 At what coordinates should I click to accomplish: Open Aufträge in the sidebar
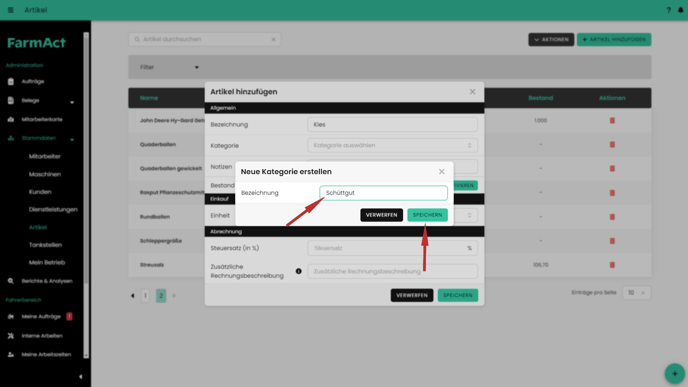point(33,82)
